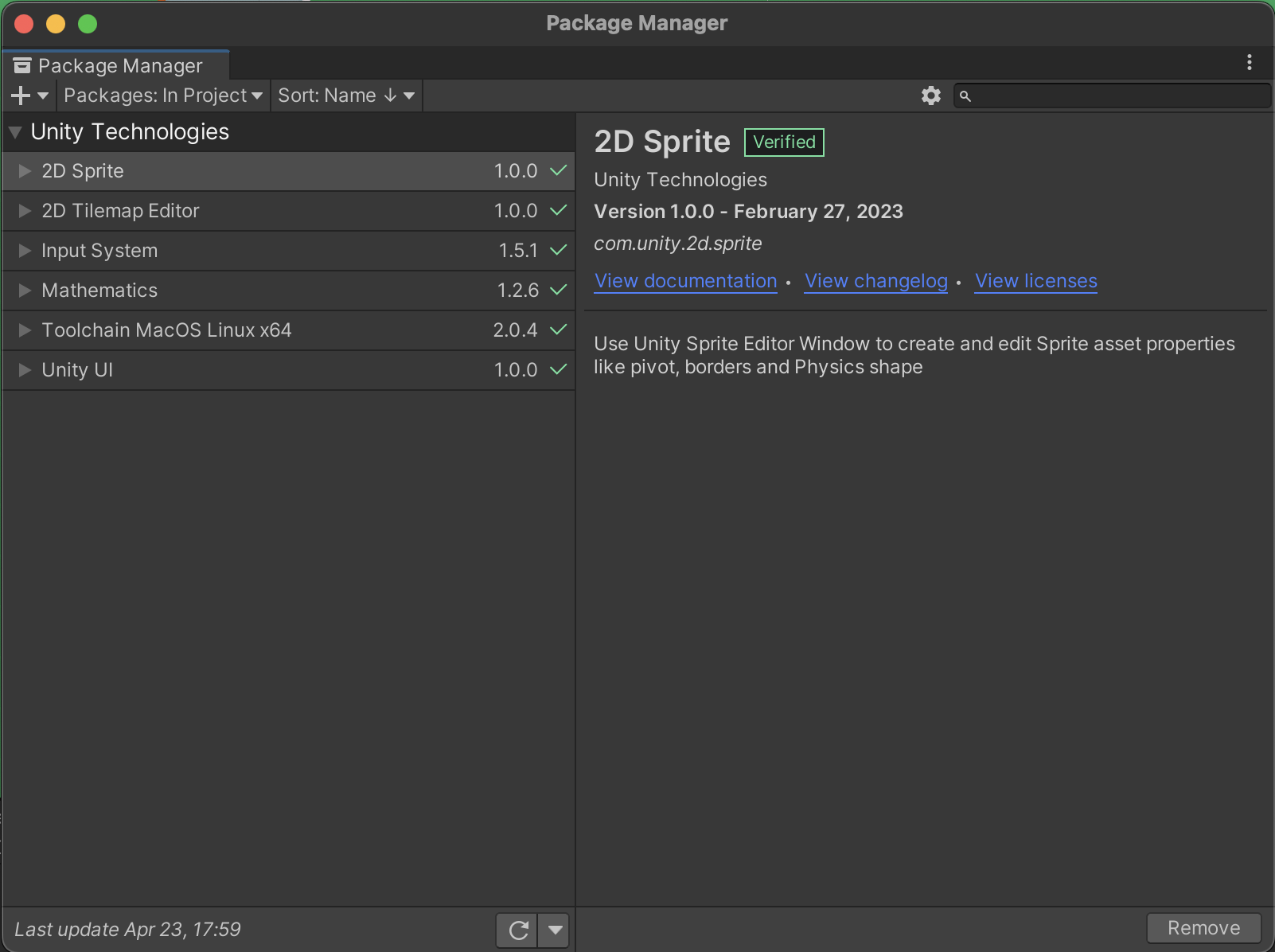1275x952 pixels.
Task: Click the installed checkmark for Mathematics
Action: pyautogui.click(x=559, y=291)
